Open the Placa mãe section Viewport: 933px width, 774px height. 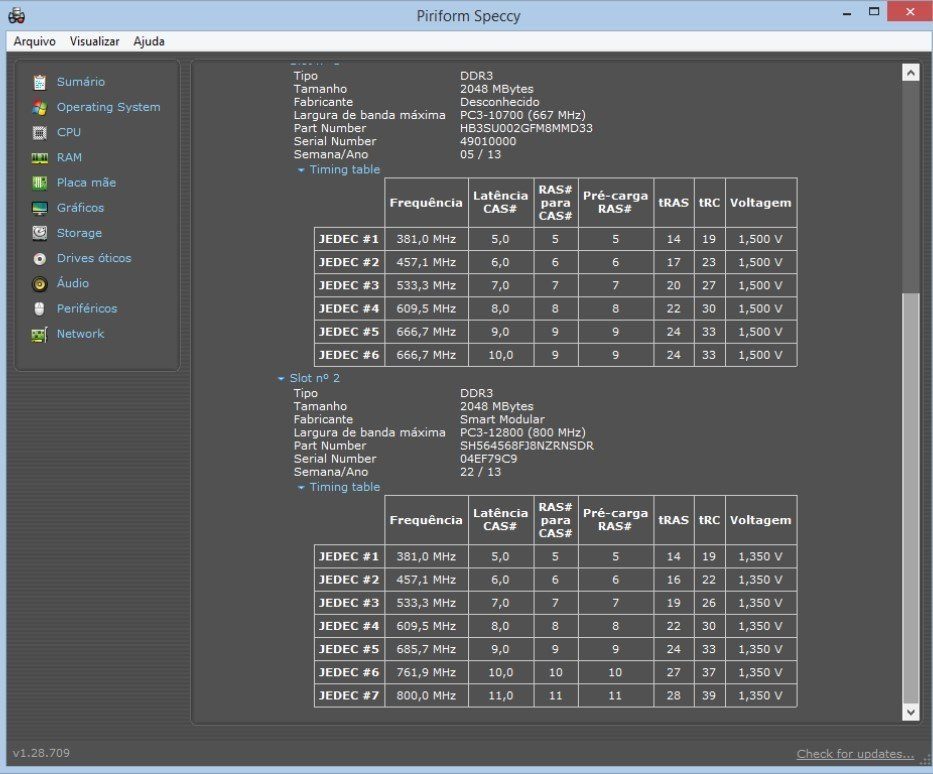86,183
